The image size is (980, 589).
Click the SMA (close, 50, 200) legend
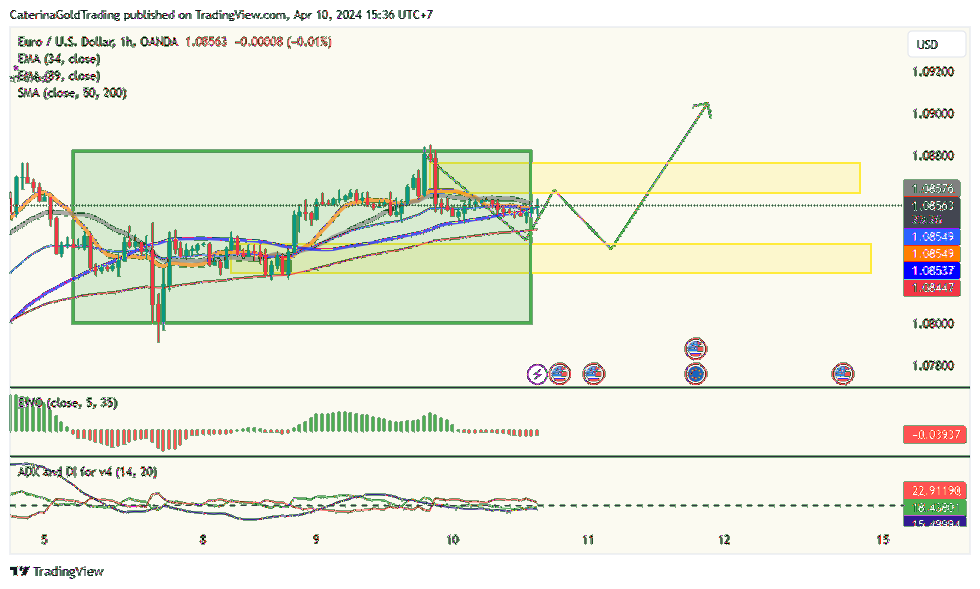[72, 93]
